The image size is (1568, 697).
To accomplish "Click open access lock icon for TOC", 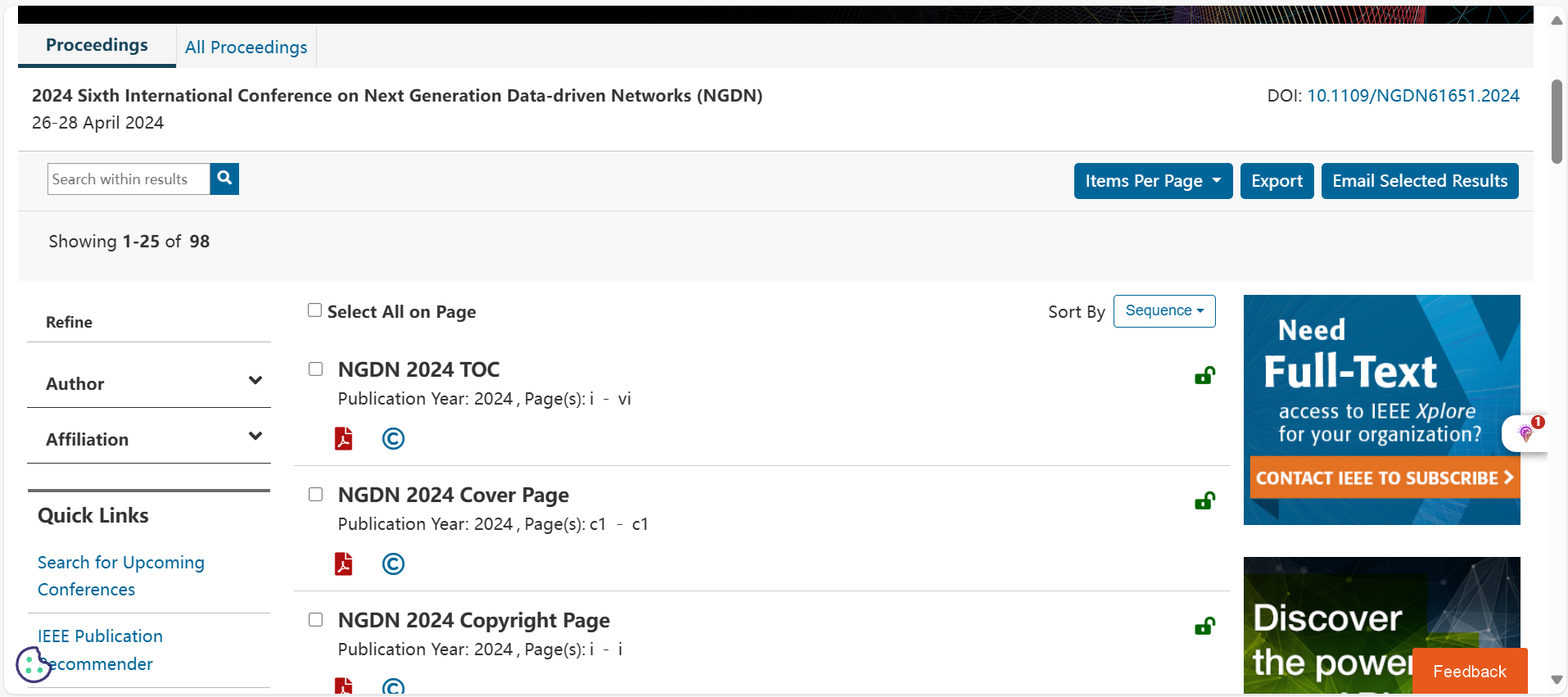I will 1204,376.
